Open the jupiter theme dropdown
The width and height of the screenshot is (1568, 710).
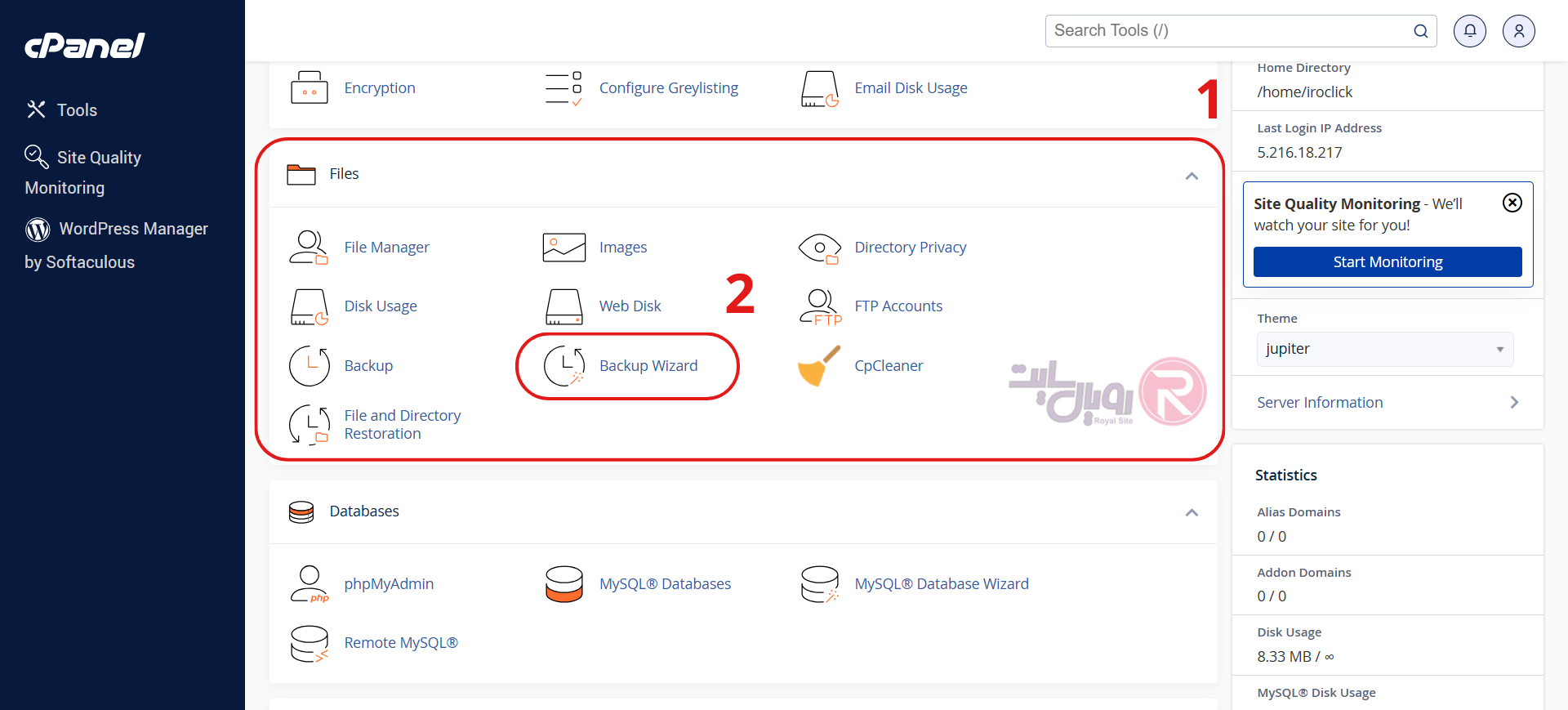tap(1384, 349)
